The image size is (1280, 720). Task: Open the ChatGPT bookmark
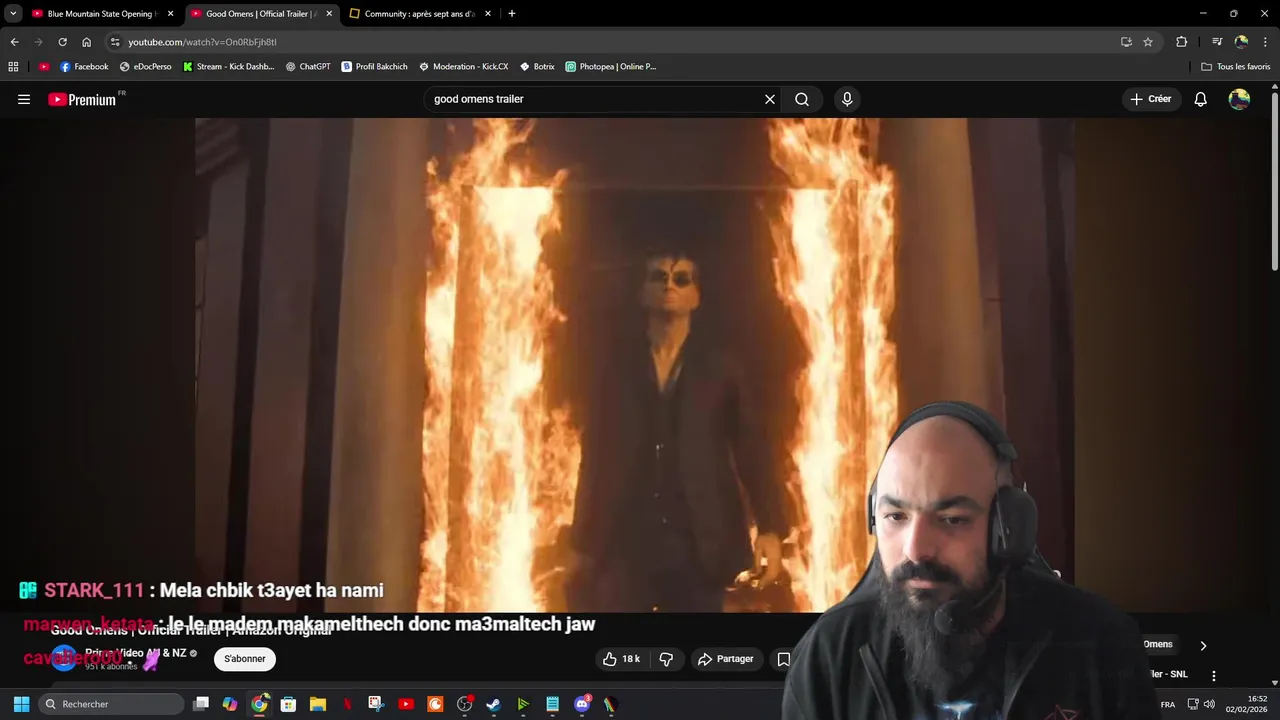308,67
